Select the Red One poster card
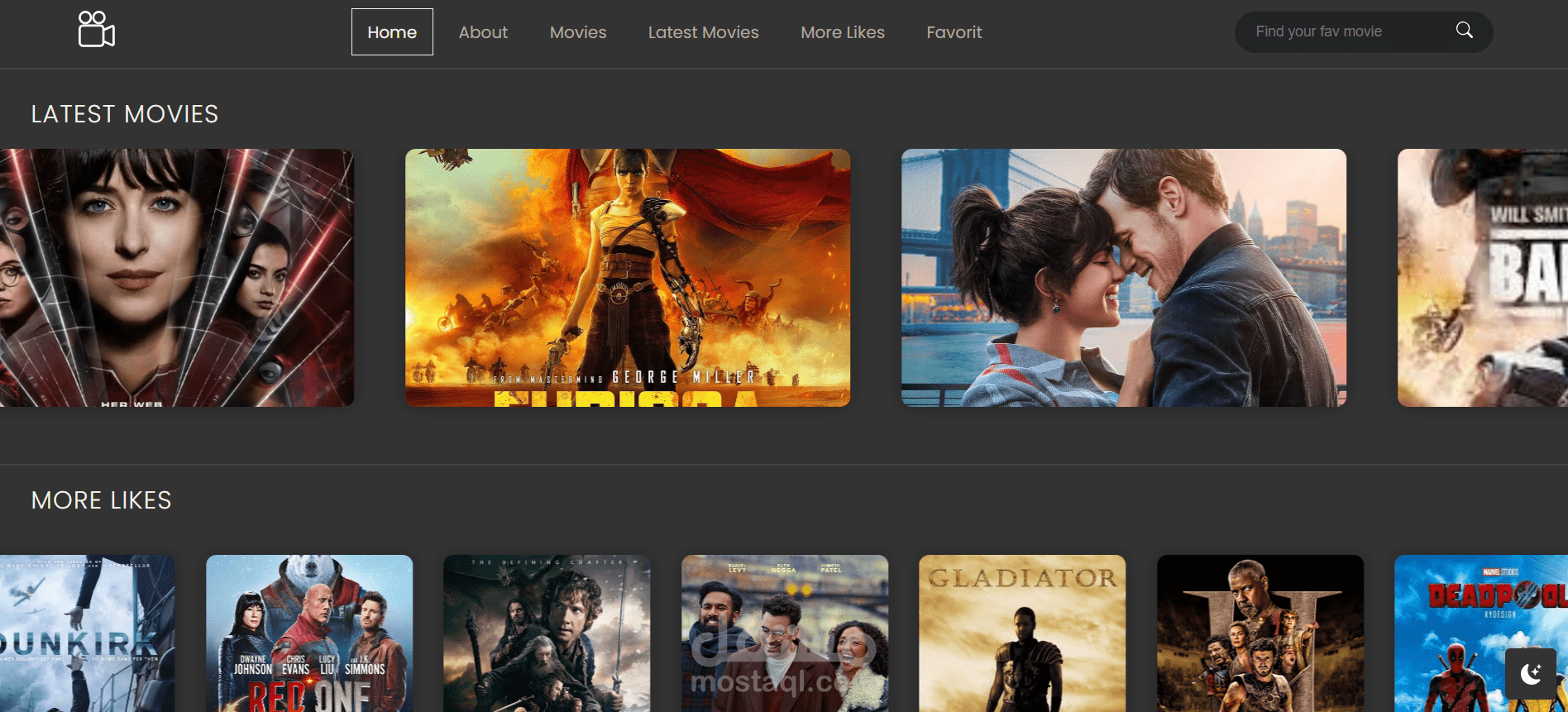 [309, 633]
